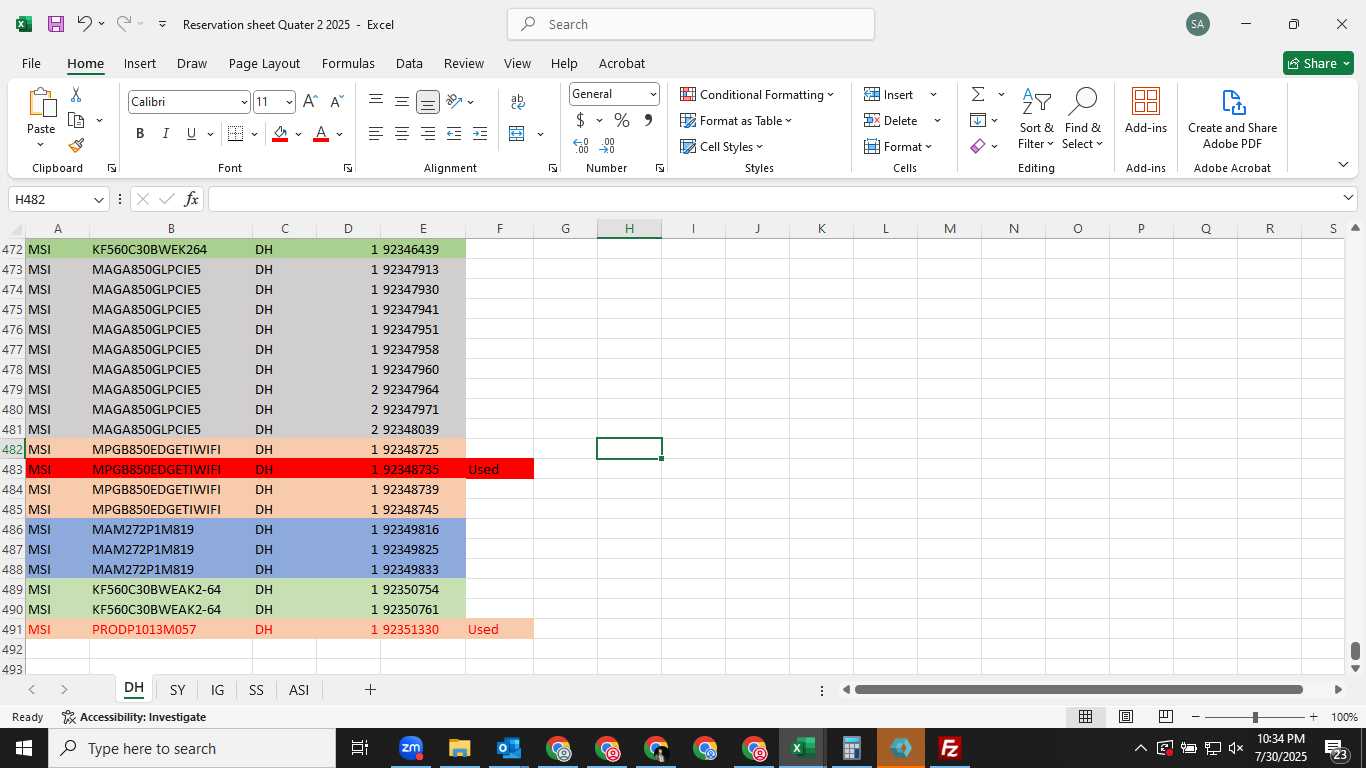This screenshot has height=768, width=1366.
Task: Apply percent style
Action: pos(621,120)
